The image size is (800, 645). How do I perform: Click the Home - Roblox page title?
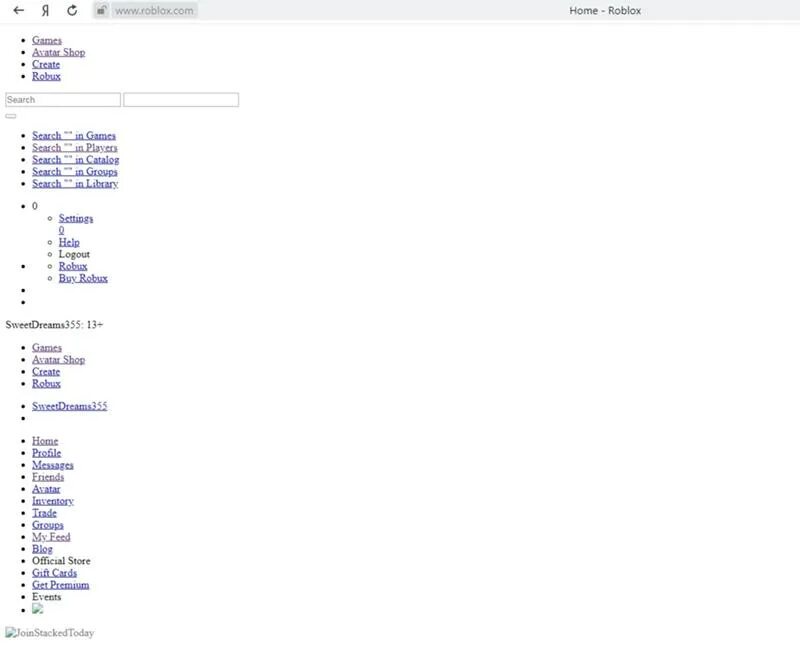pos(605,11)
